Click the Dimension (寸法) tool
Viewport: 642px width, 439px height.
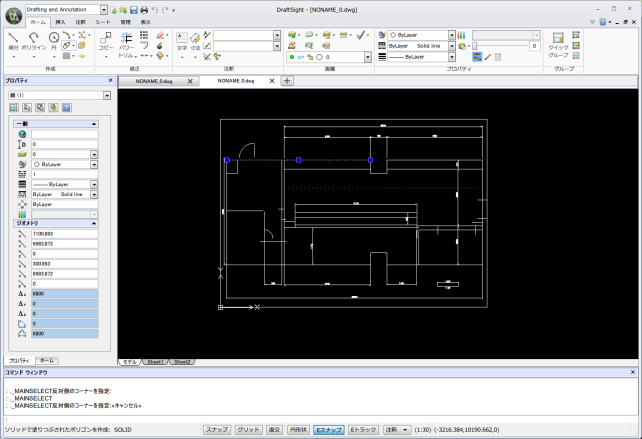click(195, 40)
